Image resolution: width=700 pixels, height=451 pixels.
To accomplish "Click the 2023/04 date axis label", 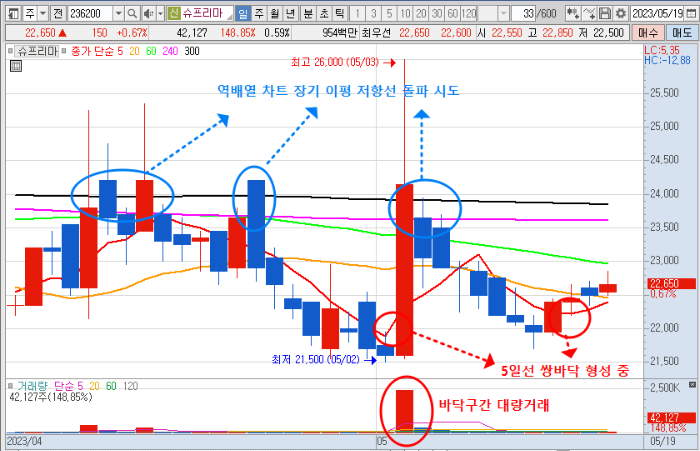I will pos(25,441).
